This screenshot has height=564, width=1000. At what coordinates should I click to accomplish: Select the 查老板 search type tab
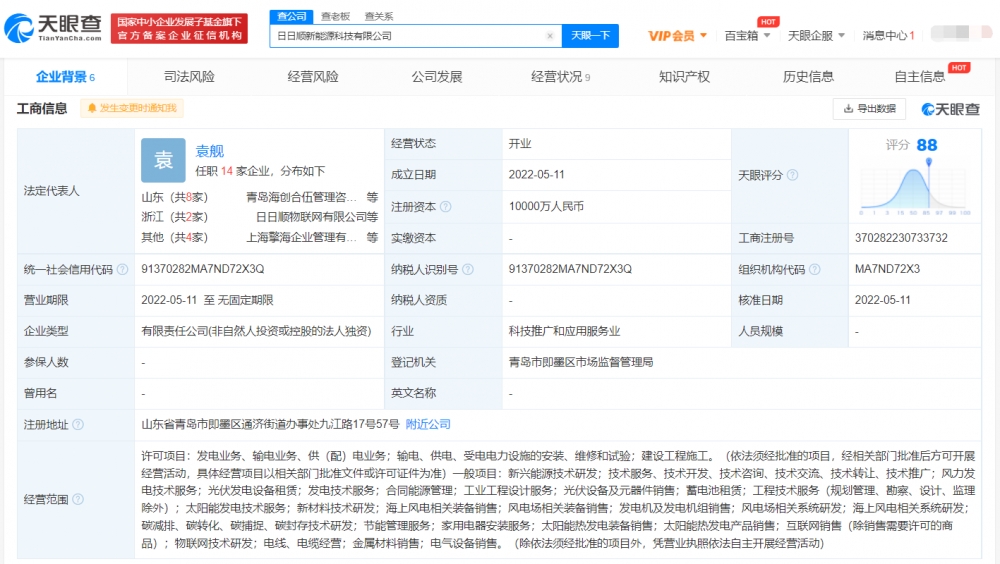pos(335,16)
